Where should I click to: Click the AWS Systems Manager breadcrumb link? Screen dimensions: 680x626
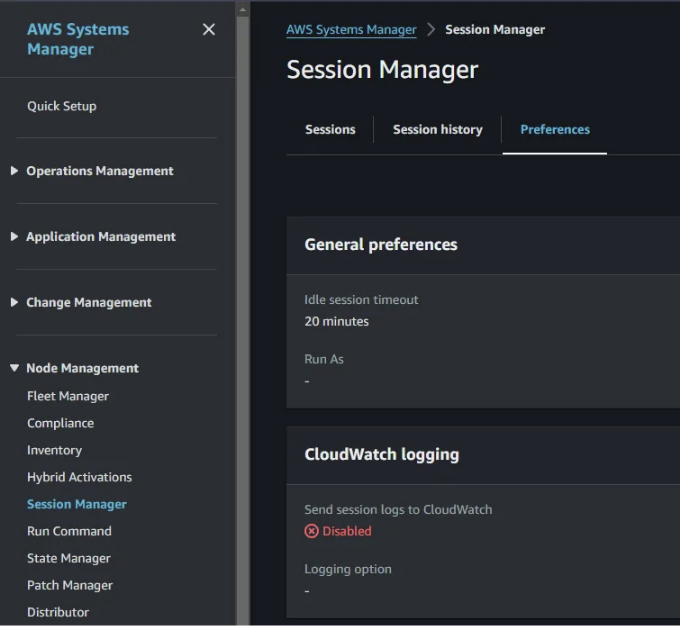pos(351,29)
